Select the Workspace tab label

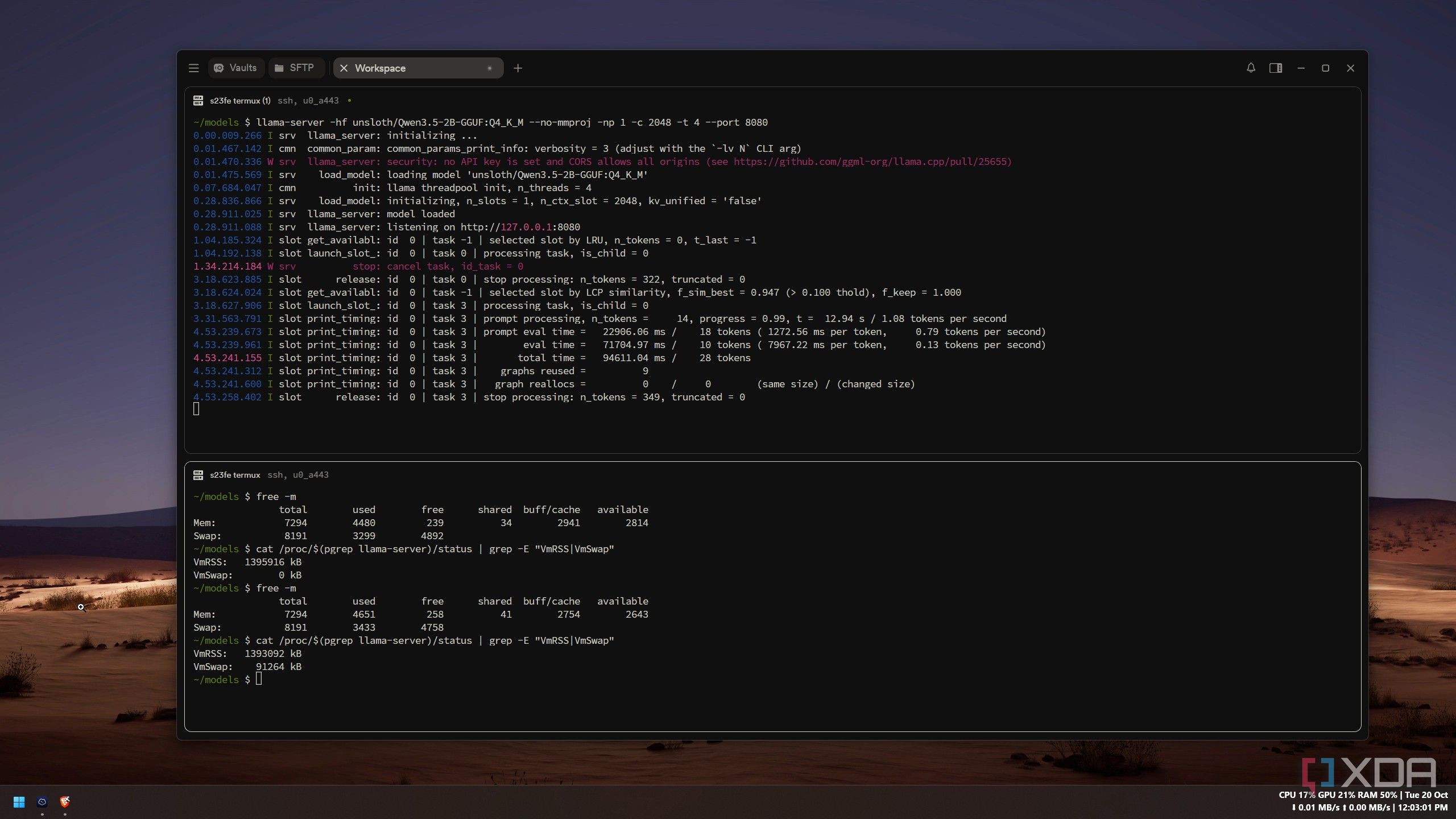[380, 68]
